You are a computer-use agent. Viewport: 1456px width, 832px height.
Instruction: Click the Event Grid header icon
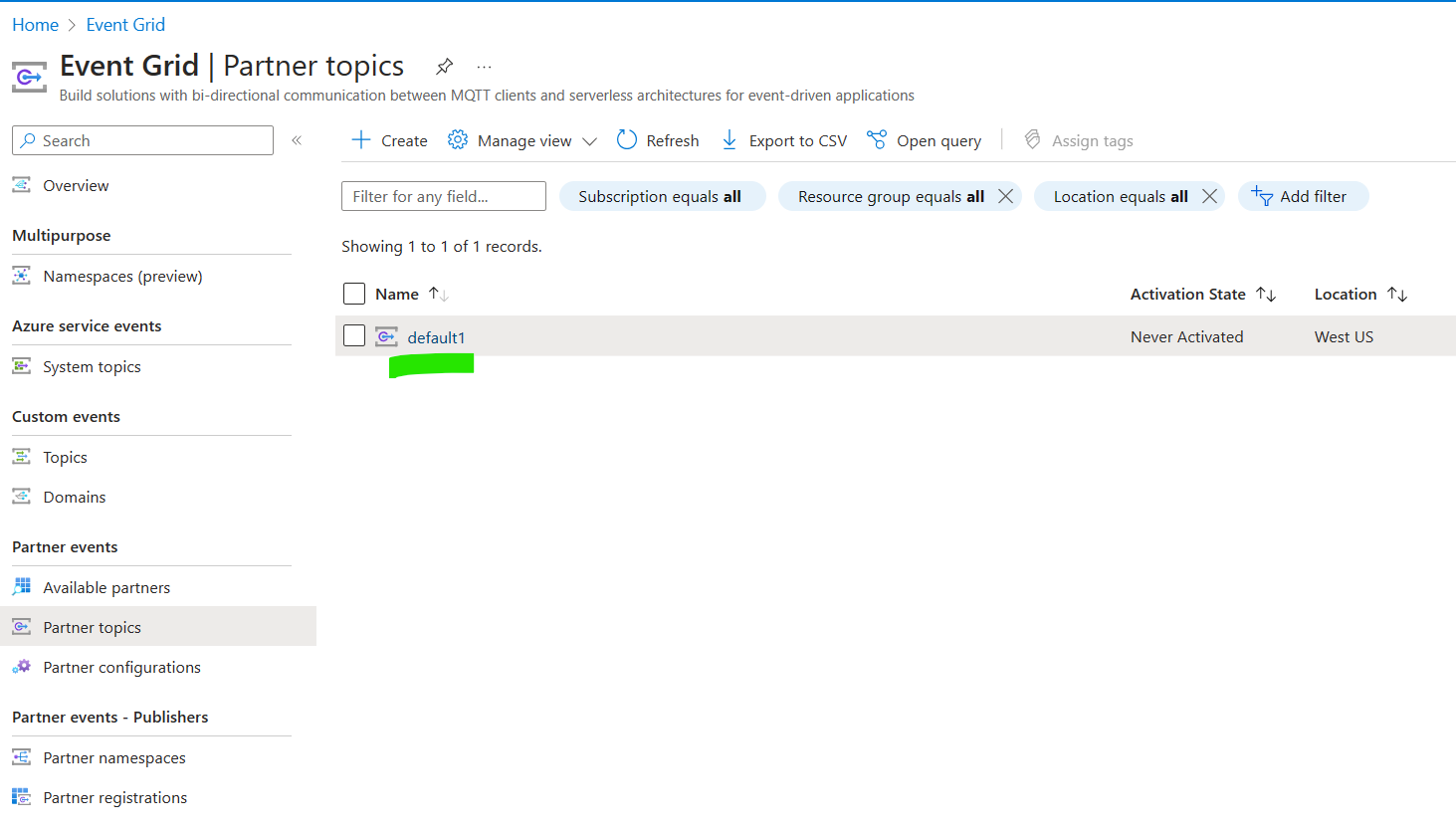29,77
